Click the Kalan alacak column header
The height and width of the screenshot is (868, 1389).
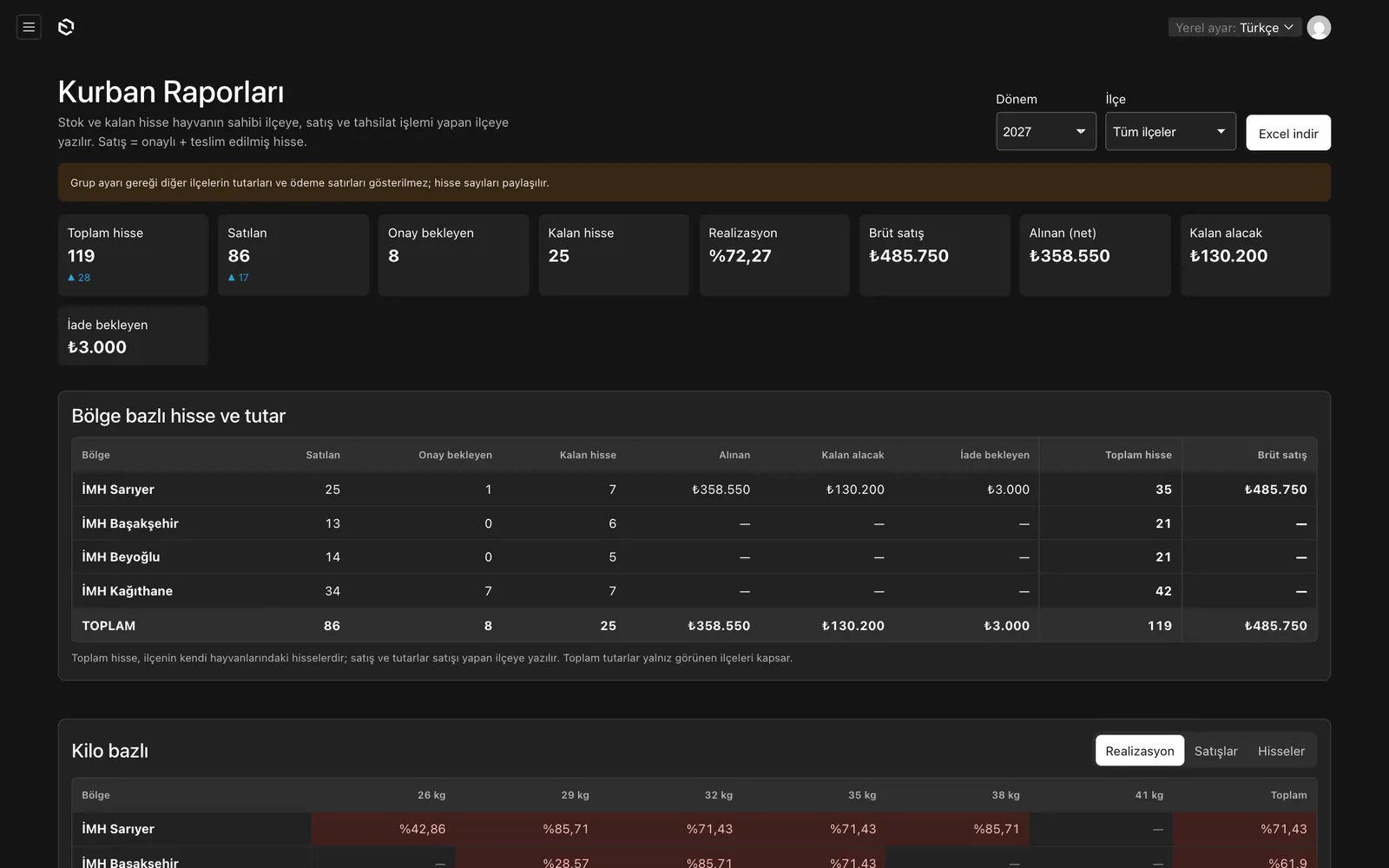click(852, 455)
